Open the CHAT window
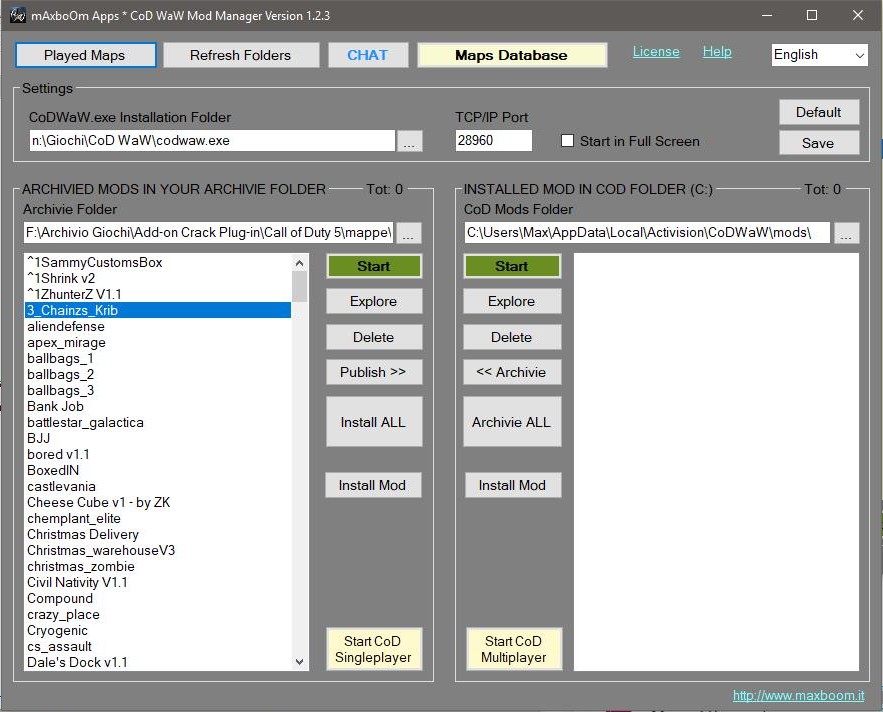 (x=368, y=55)
